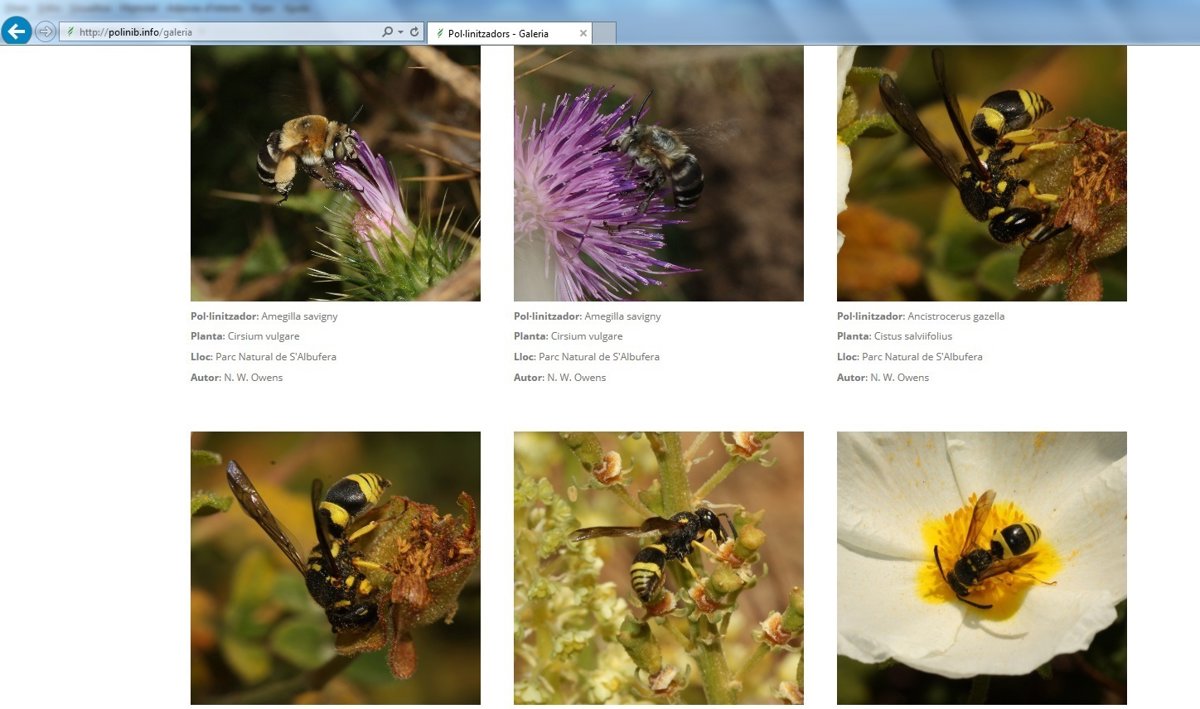The image size is (1200, 709).
Task: Expand the address bar dropdown arrow
Action: 401,32
